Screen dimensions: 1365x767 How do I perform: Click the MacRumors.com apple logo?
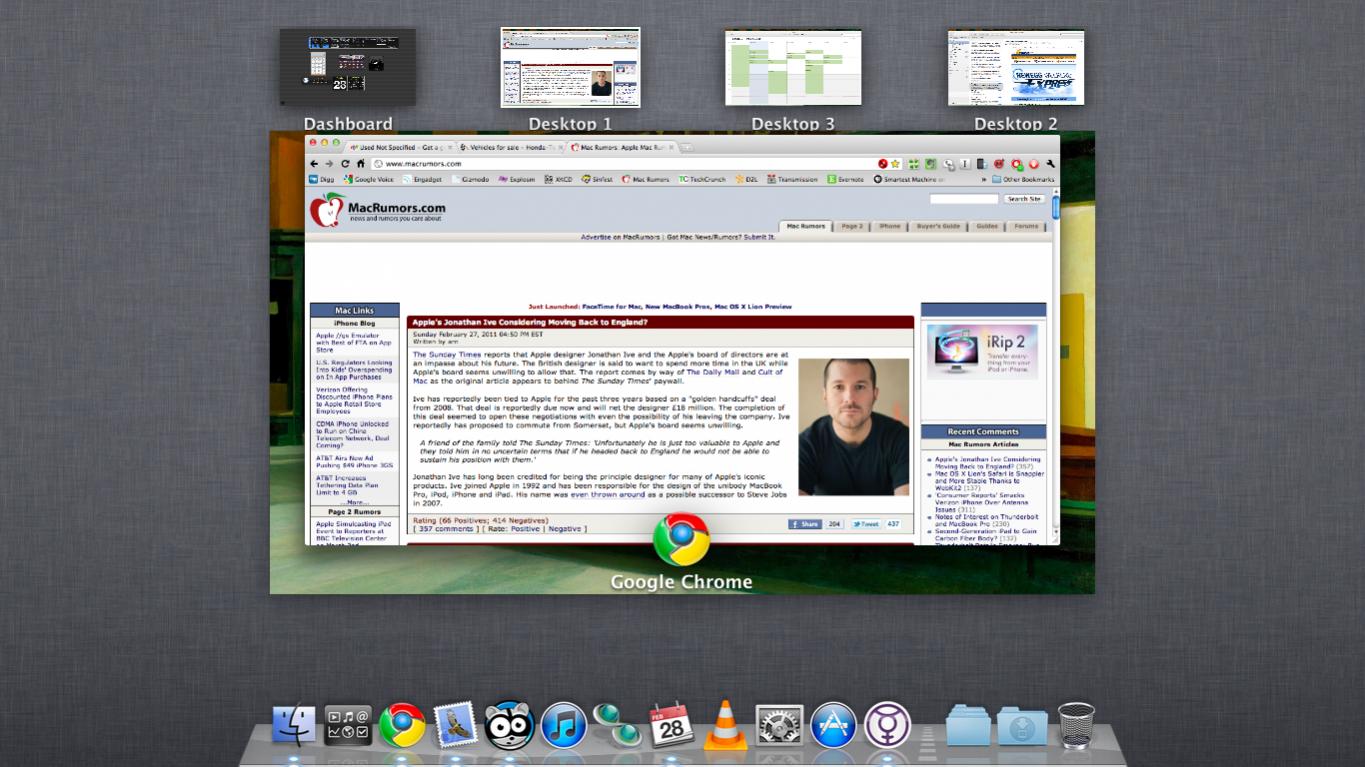tap(326, 210)
